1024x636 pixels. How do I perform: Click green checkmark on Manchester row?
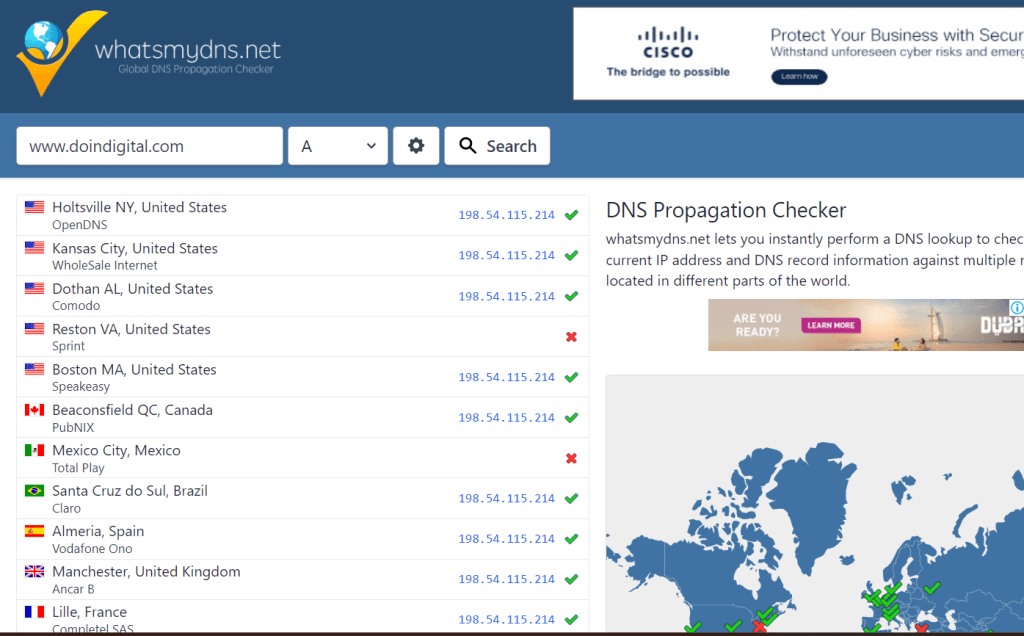(571, 579)
